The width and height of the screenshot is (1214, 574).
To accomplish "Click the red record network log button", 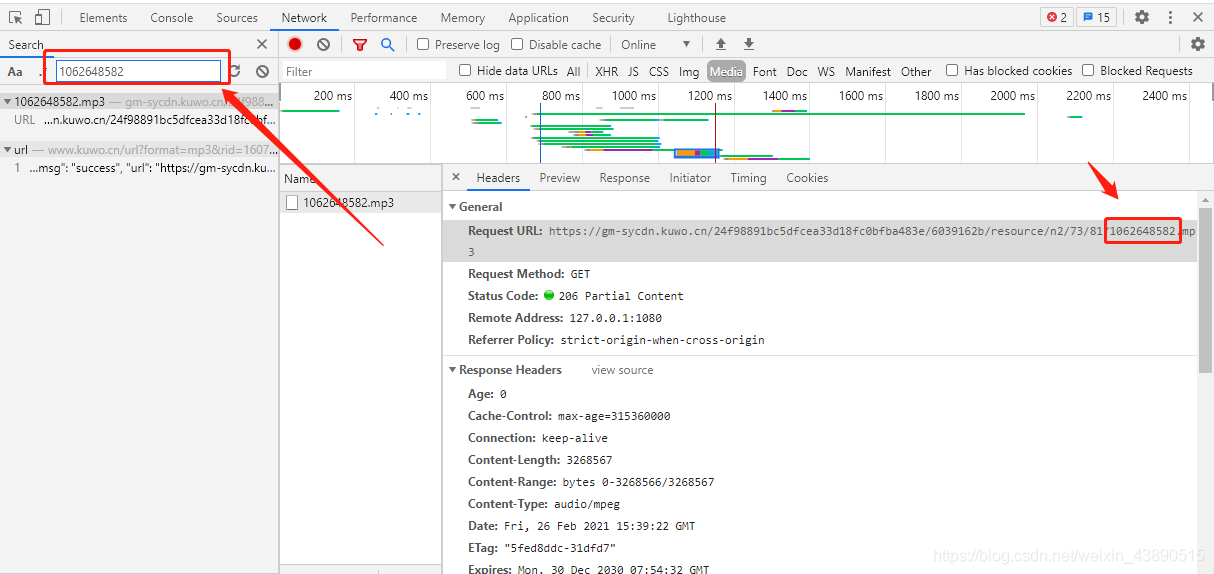I will point(295,44).
